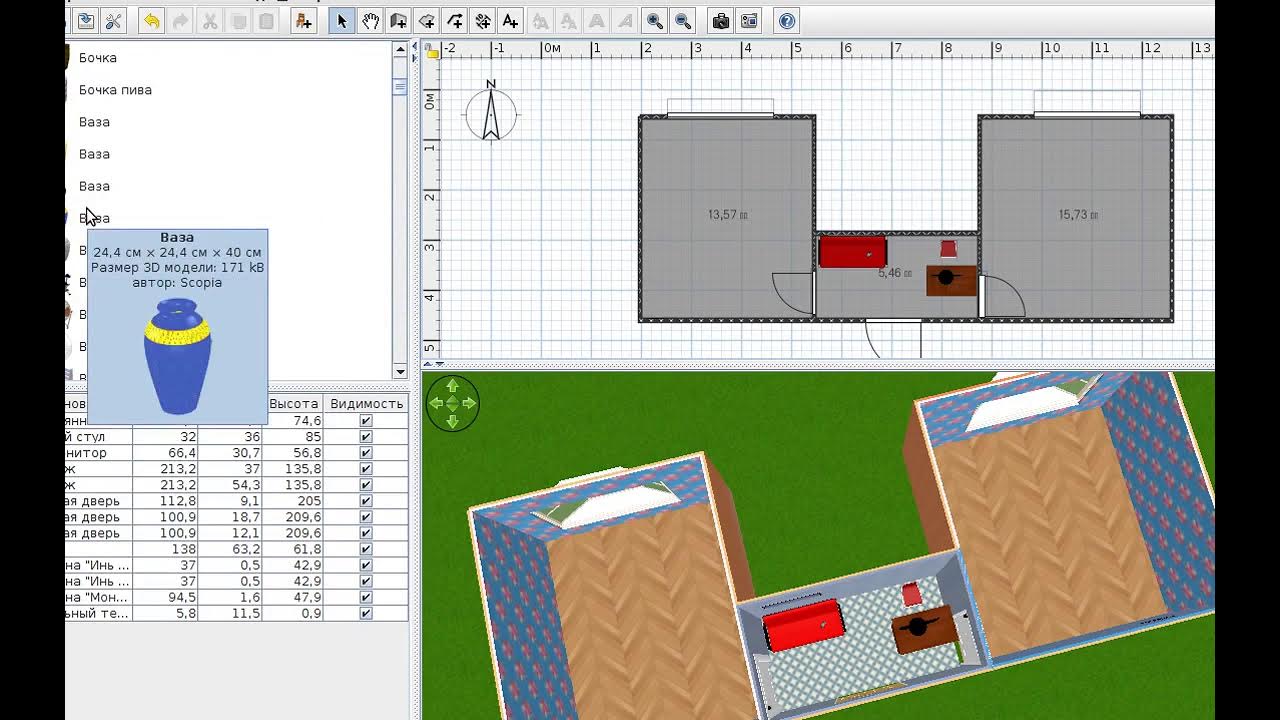Viewport: 1280px width, 720px height.
Task: Click the Copy toolbar icon
Action: coord(238,20)
